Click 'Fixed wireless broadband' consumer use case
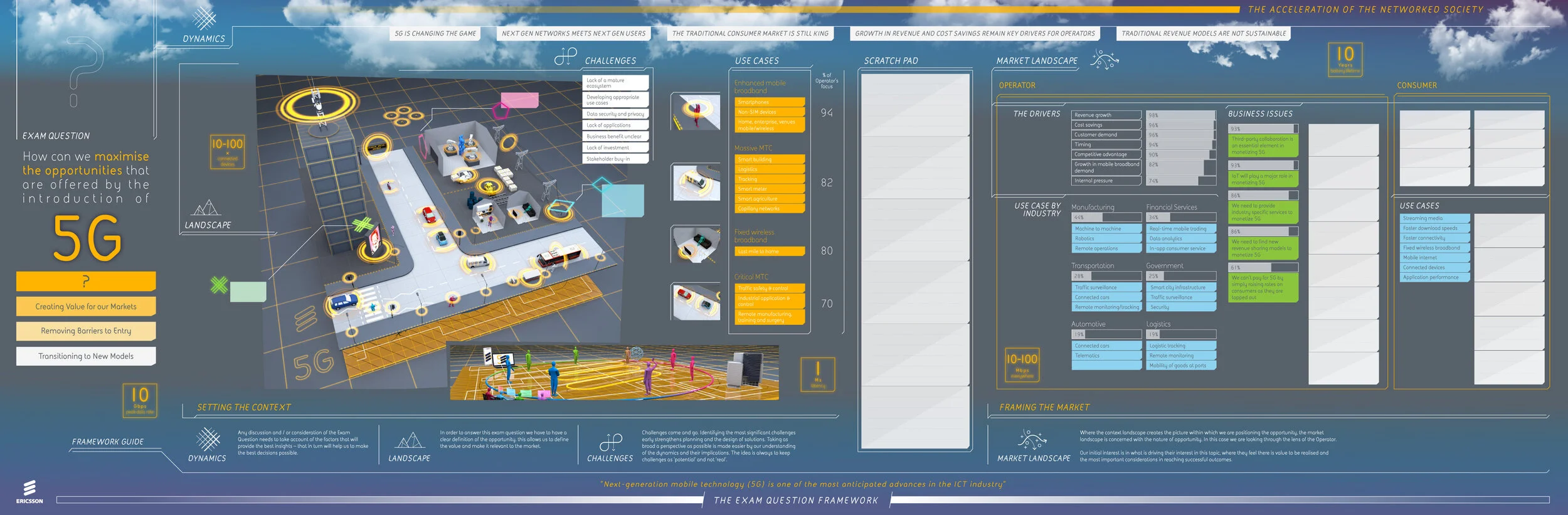The image size is (1568, 515). coord(1434,248)
